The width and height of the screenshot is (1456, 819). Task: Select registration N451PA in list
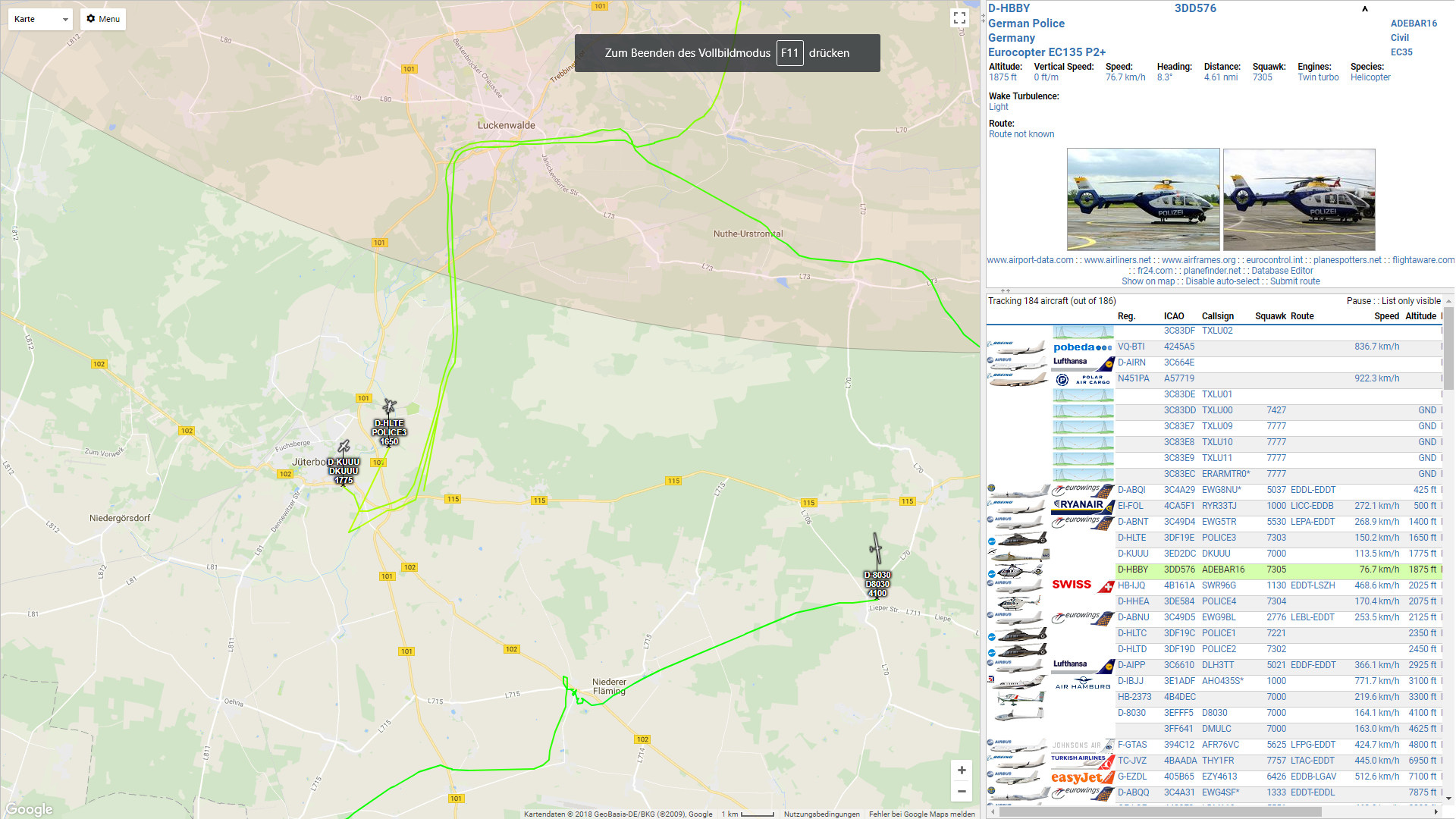tap(1133, 378)
